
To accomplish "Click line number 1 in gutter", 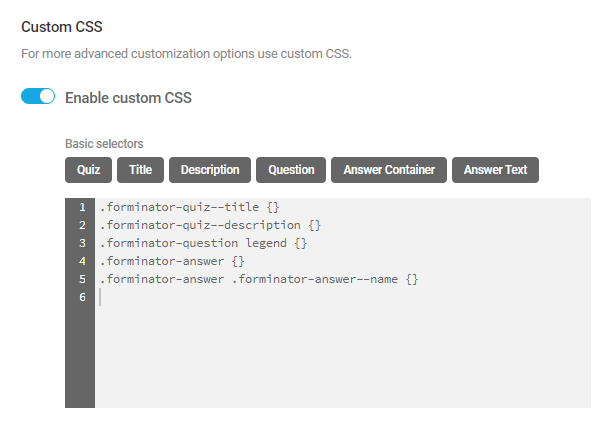I will (82, 207).
